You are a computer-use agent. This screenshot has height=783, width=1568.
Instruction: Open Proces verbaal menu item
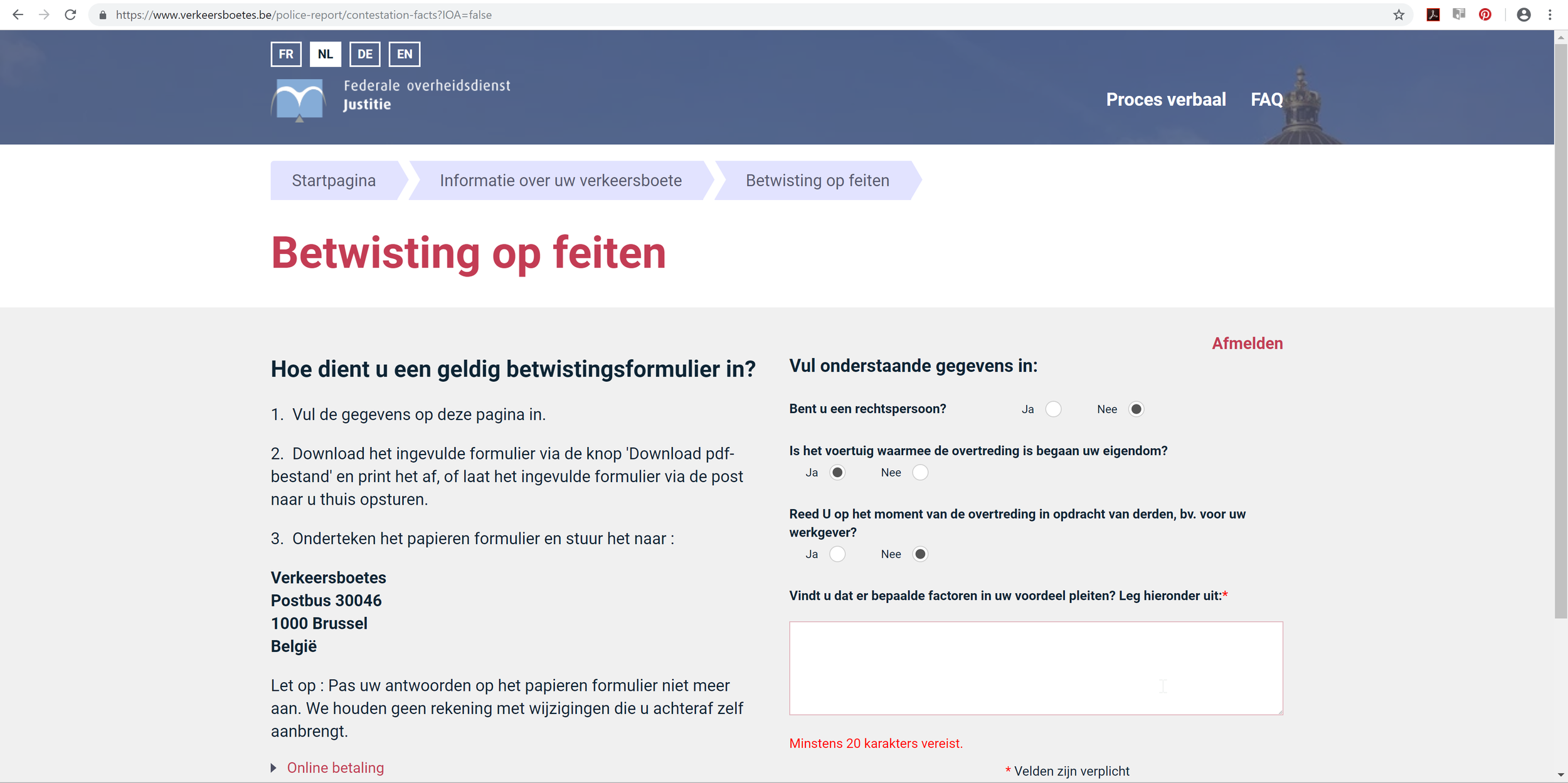1165,100
